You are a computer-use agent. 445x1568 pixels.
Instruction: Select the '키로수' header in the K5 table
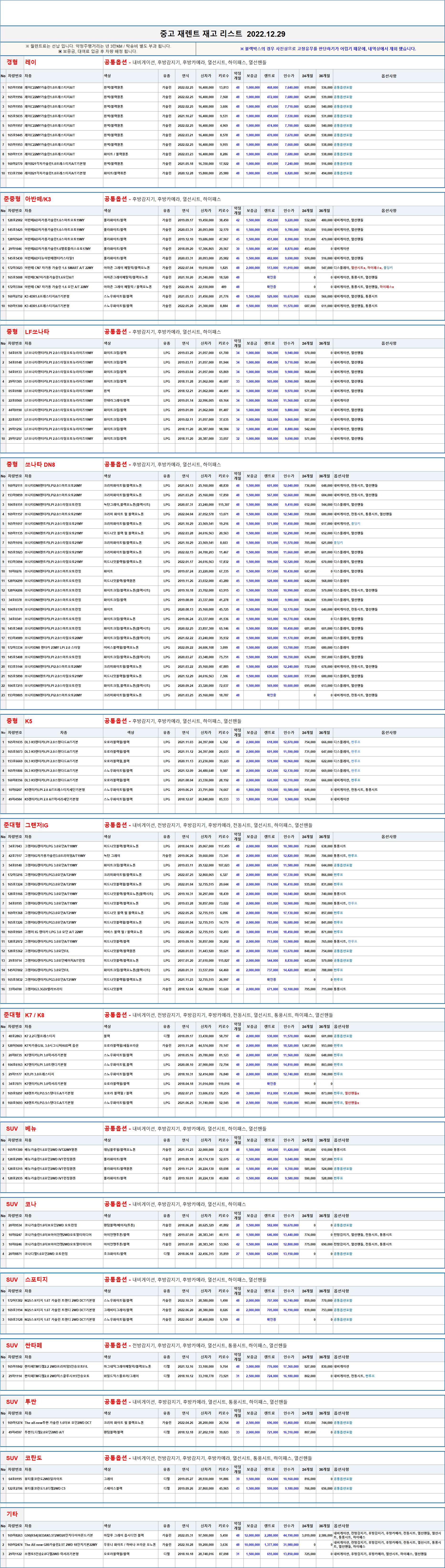pos(224,732)
